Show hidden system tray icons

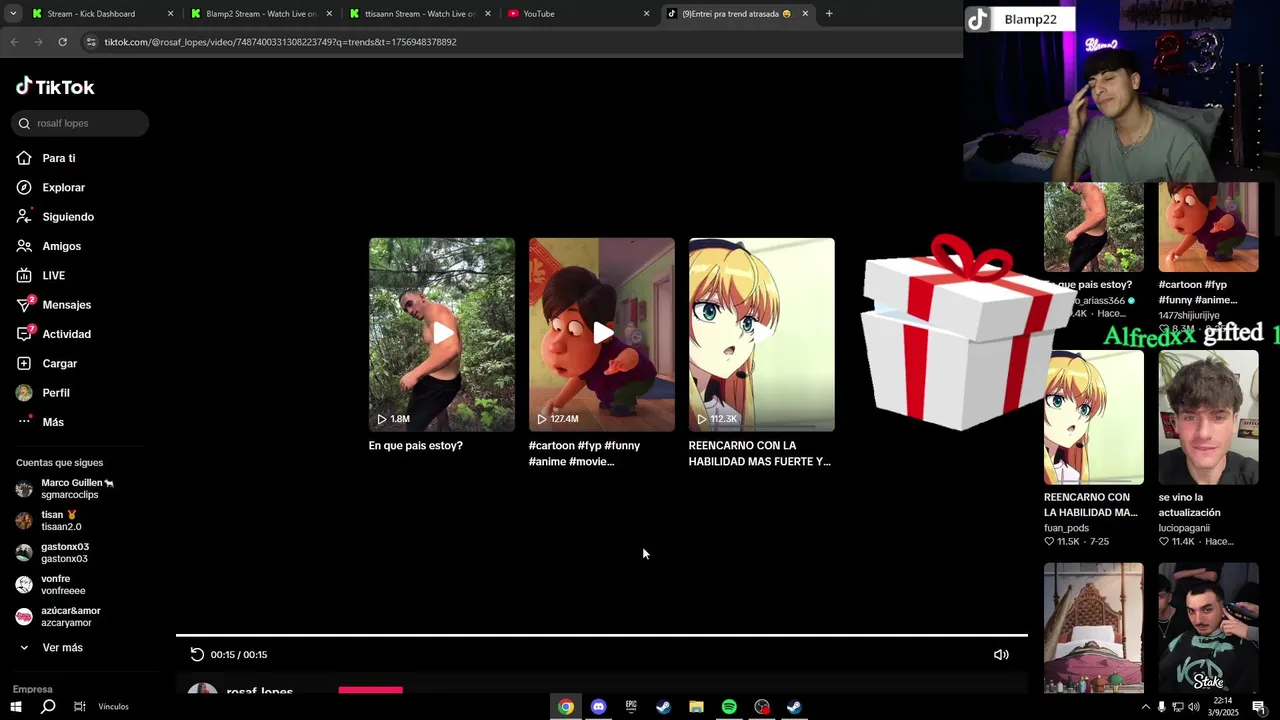pos(1145,707)
